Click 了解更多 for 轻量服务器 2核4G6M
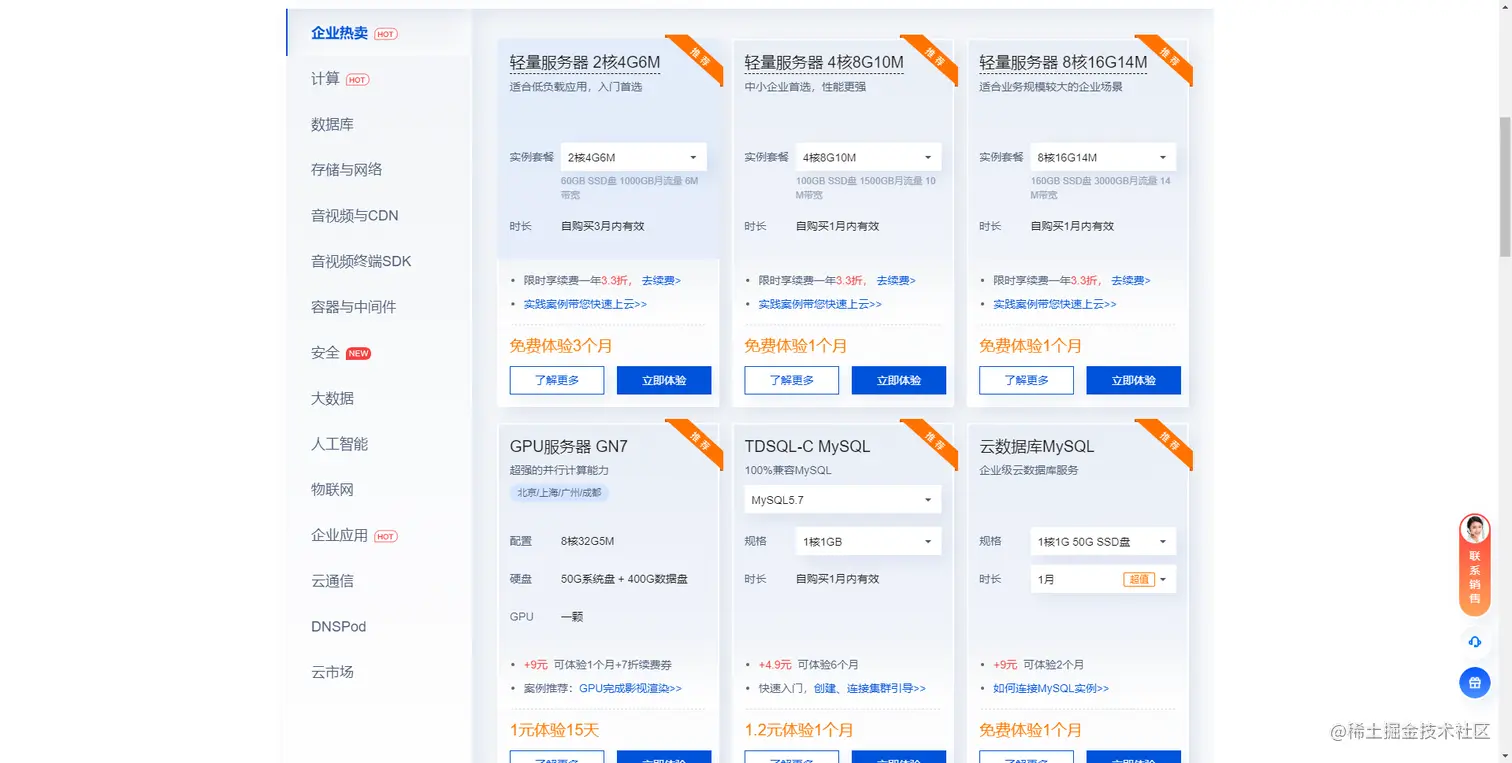Screen dimensions: 1512x763 557,380
